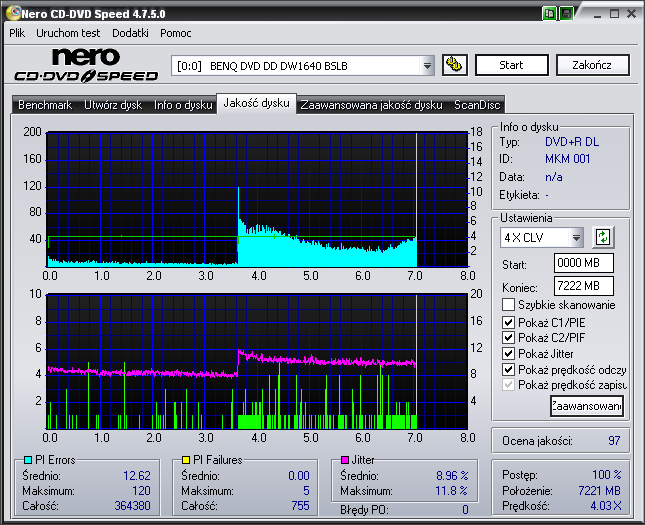Click the disabled Pokaż prędkość zapisu checkbox
This screenshot has height=525, width=645.
[x=508, y=385]
